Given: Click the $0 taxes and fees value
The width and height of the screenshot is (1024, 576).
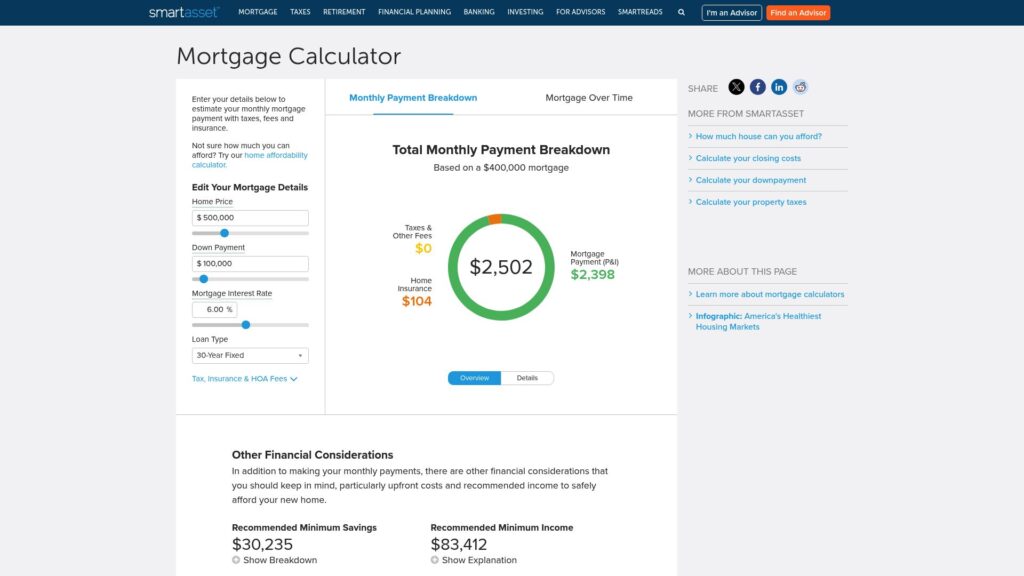Looking at the screenshot, I should [x=423, y=248].
